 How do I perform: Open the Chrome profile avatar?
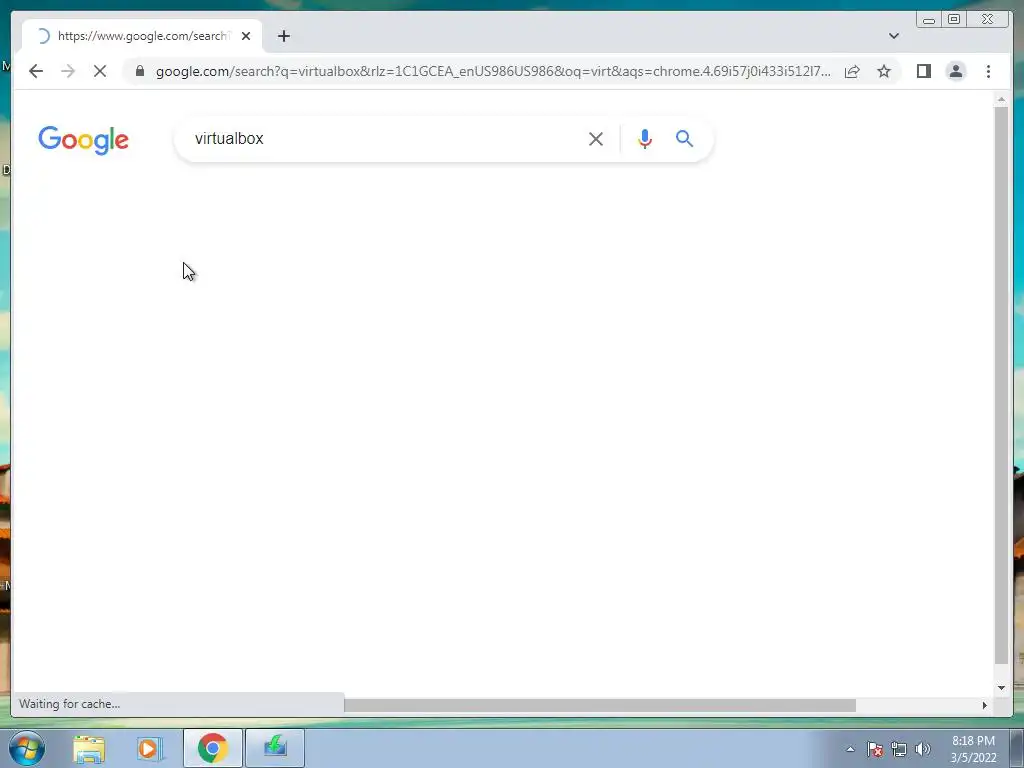click(x=955, y=71)
